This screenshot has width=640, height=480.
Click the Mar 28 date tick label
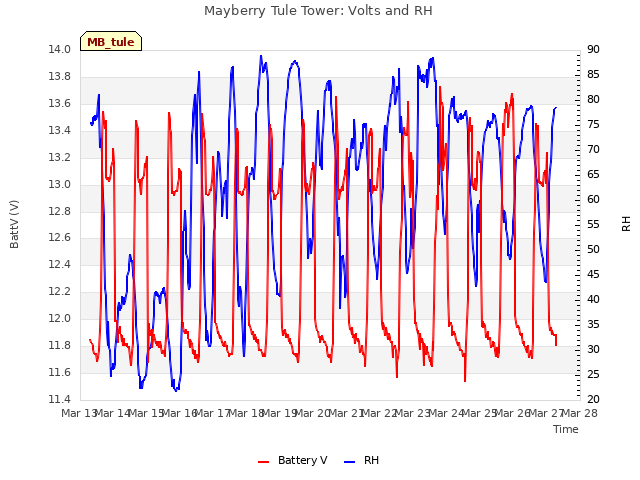coord(580,413)
